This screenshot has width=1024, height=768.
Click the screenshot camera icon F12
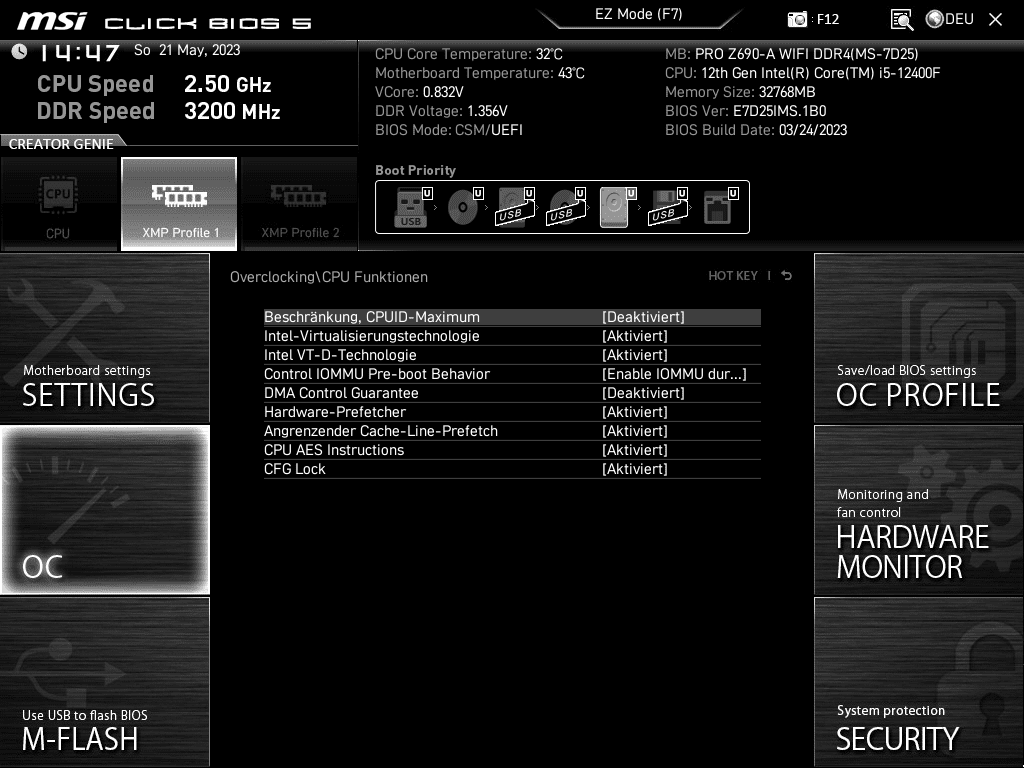[797, 20]
